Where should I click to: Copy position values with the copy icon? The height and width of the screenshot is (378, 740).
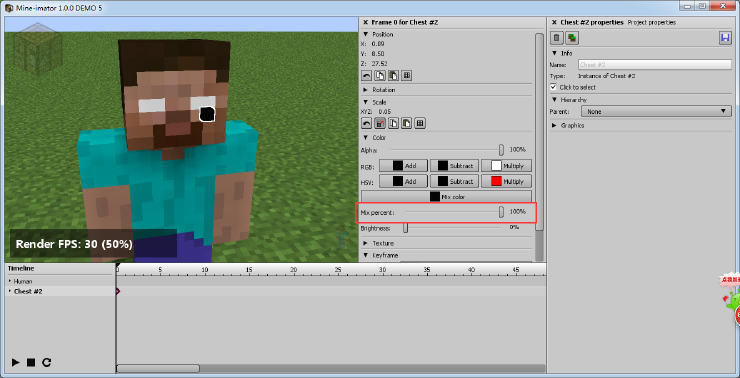point(379,76)
